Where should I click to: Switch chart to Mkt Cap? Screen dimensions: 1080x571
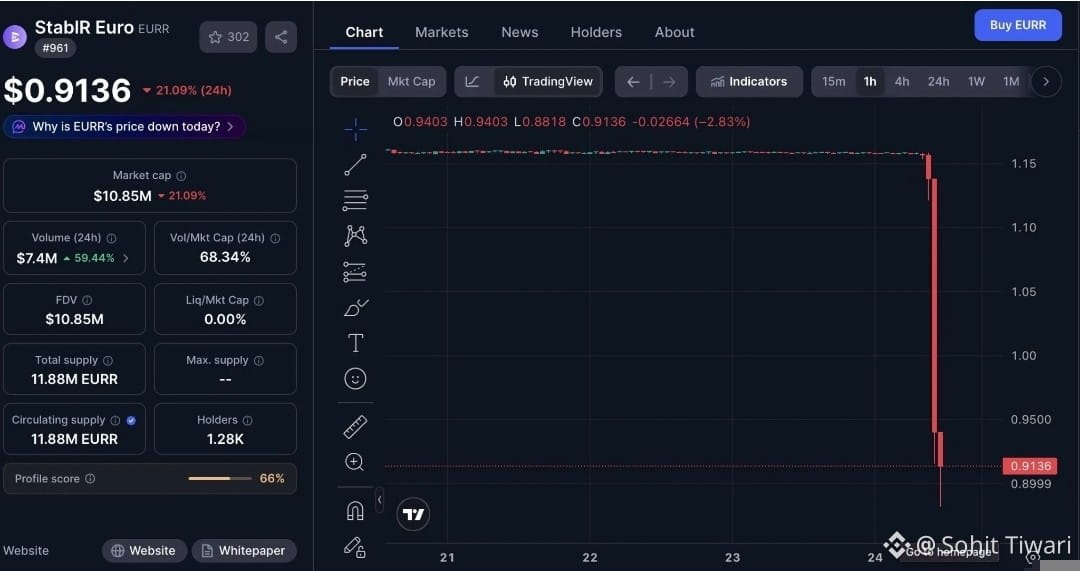(x=411, y=81)
